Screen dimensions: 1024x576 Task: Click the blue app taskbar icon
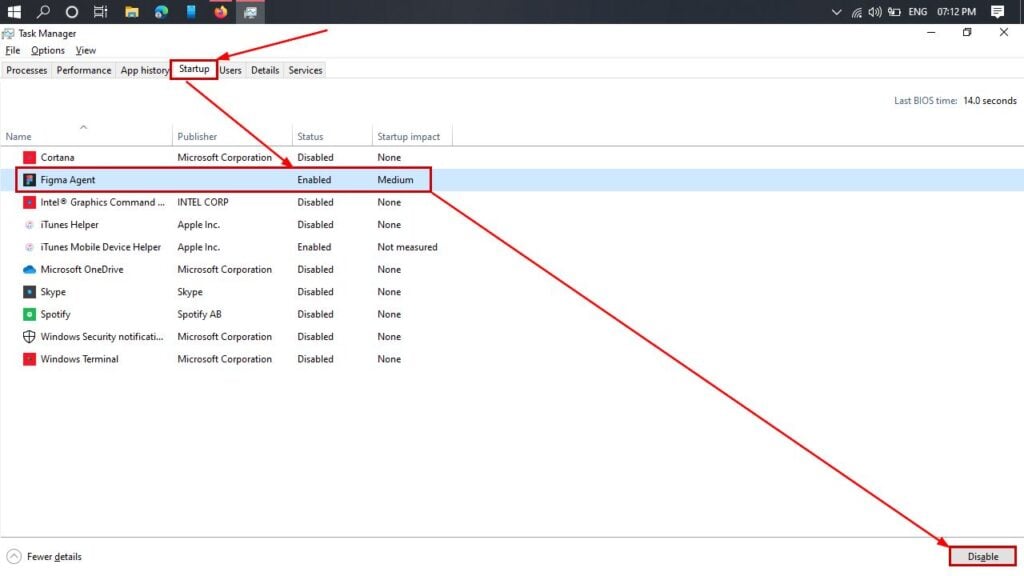coord(191,12)
